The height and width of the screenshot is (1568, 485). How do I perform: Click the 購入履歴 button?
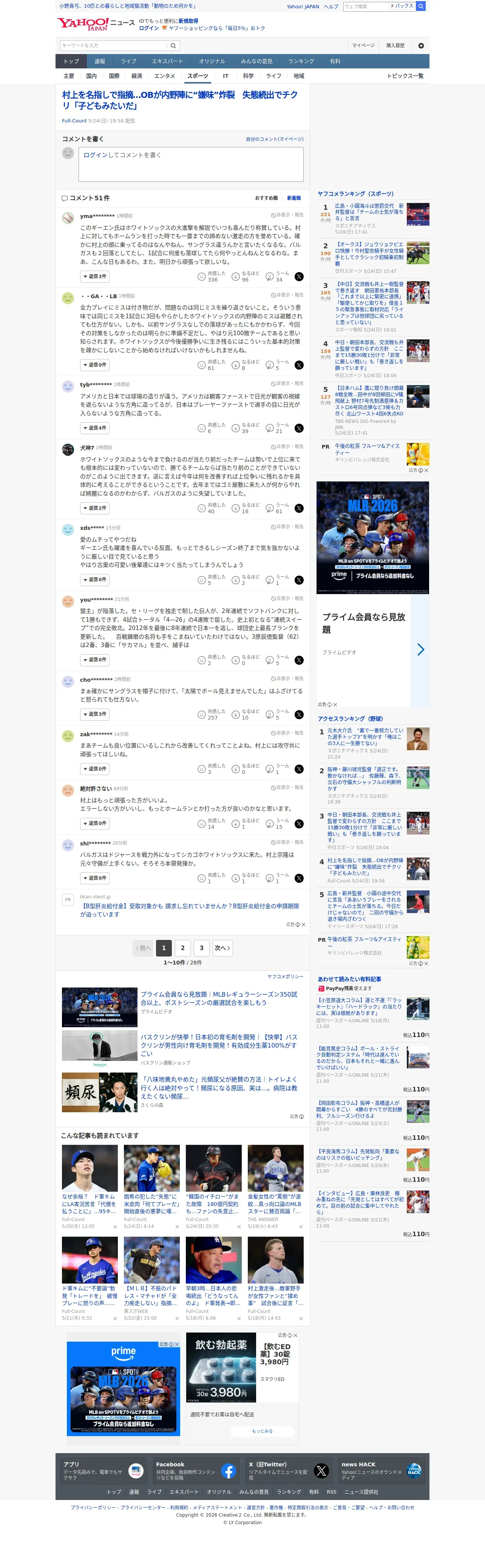(x=395, y=46)
